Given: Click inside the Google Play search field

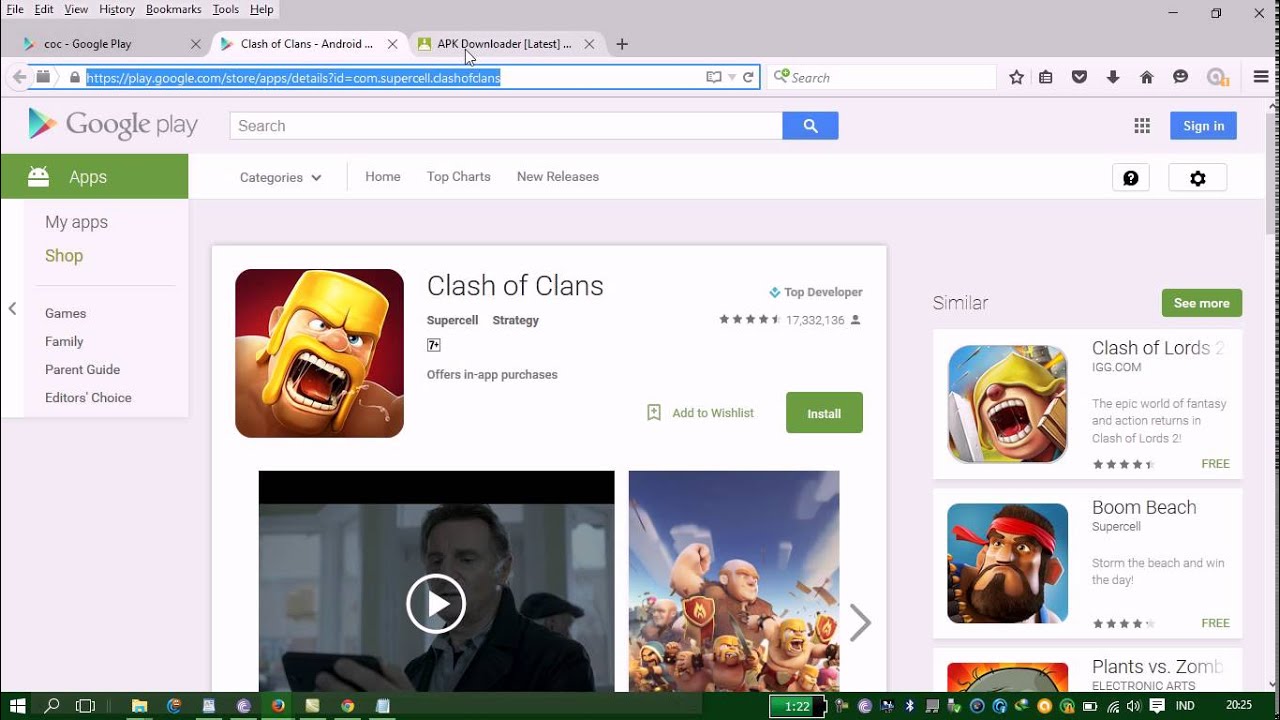Looking at the screenshot, I should (506, 126).
